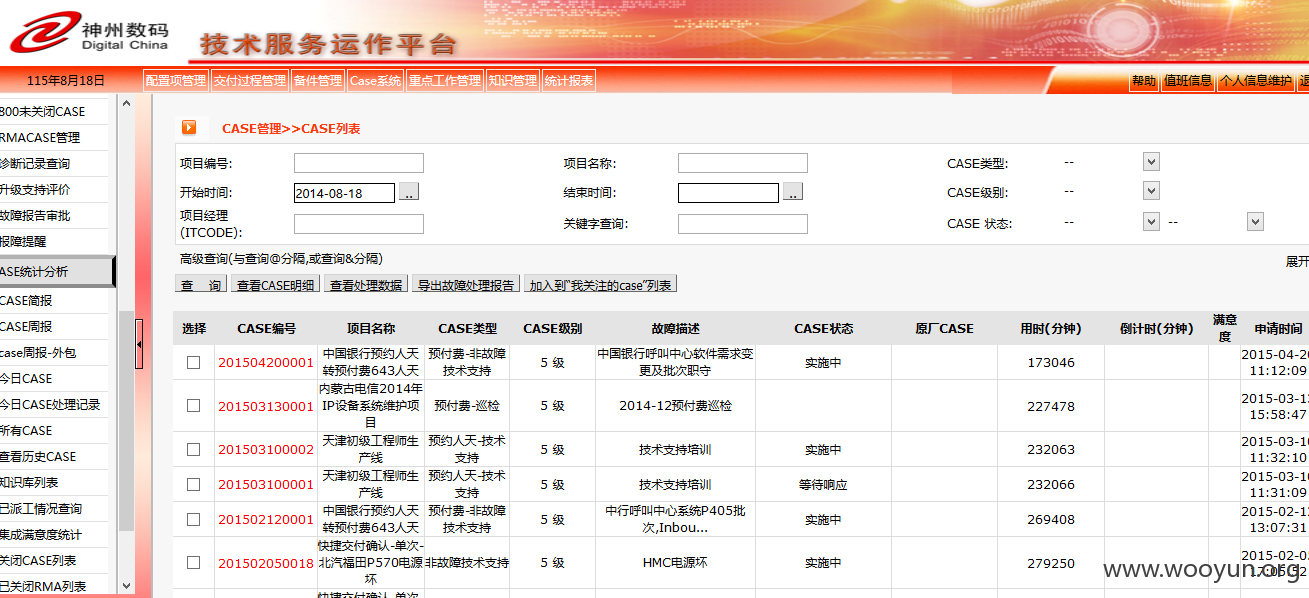Click the 开始时间 field showing 2014-08-18
This screenshot has width=1309, height=598.
point(345,193)
